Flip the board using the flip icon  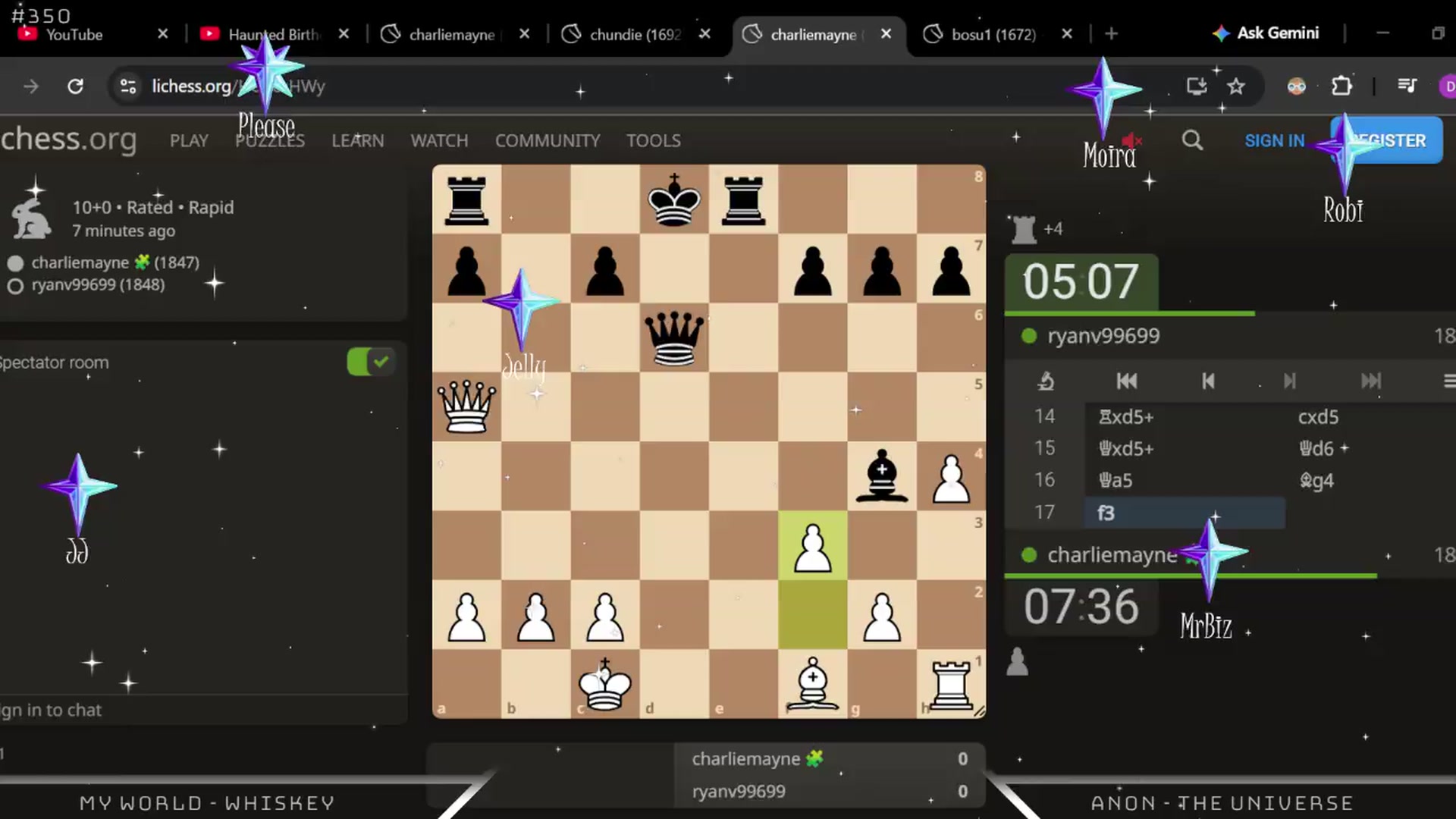coord(1046,381)
